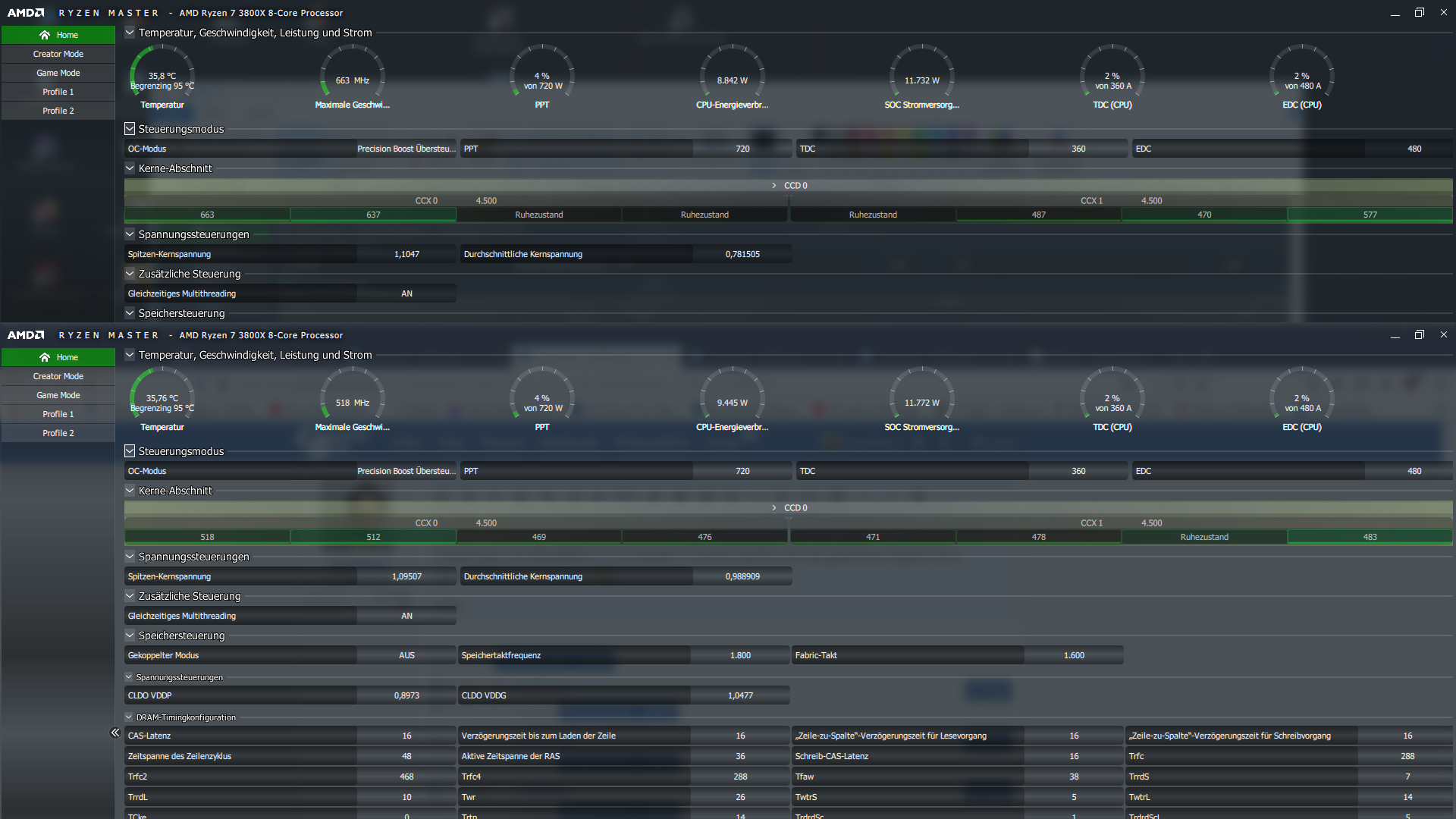1456x819 pixels.
Task: Toggle Gekoppelter Modus AUS switch
Action: click(406, 655)
